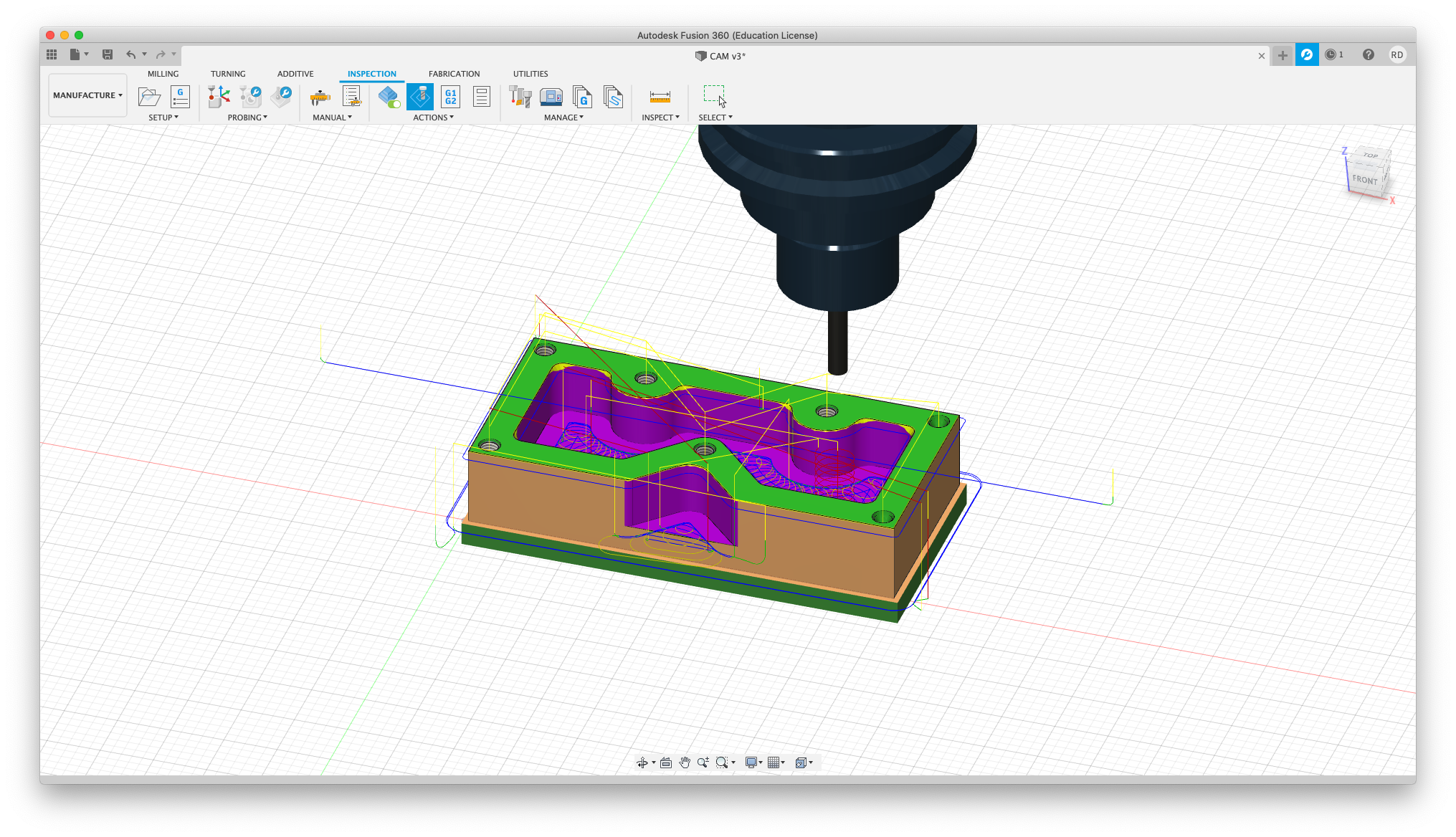The height and width of the screenshot is (837, 1456).
Task: Open the MANUFACTURE workspace dropdown
Action: tap(87, 95)
